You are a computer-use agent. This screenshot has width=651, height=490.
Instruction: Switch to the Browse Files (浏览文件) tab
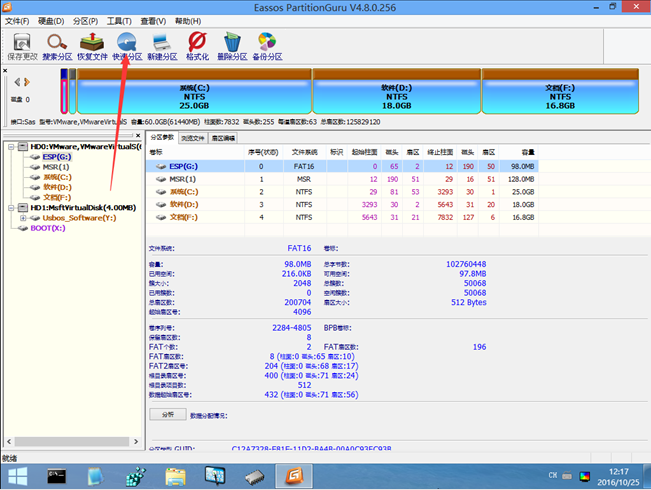click(193, 138)
